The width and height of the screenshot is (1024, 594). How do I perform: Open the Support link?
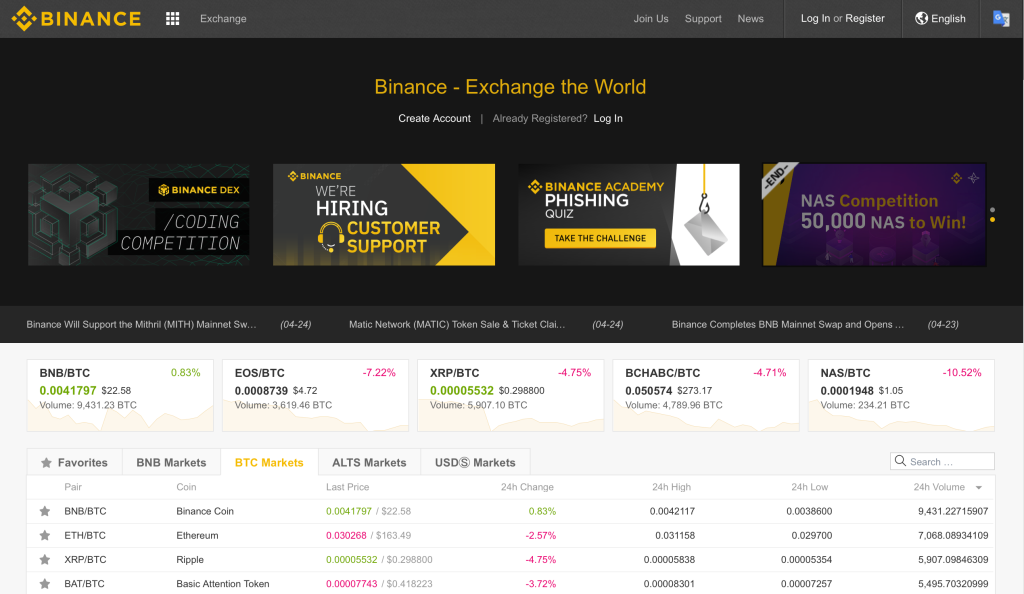pos(703,19)
